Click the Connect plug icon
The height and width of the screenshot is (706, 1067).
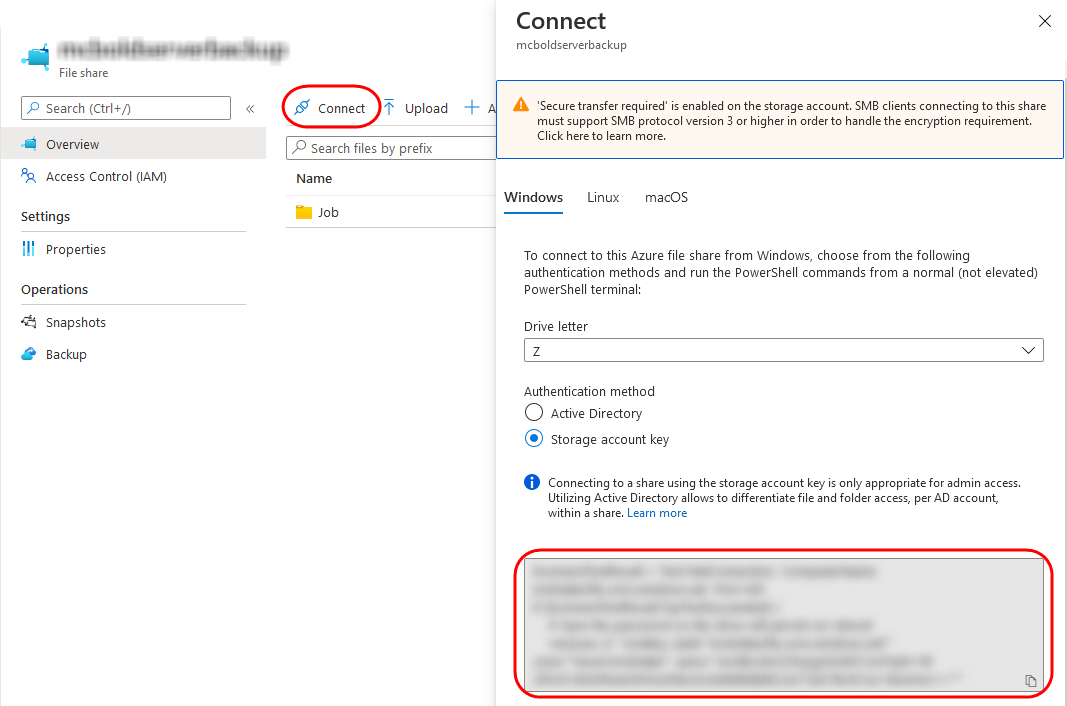[x=302, y=108]
